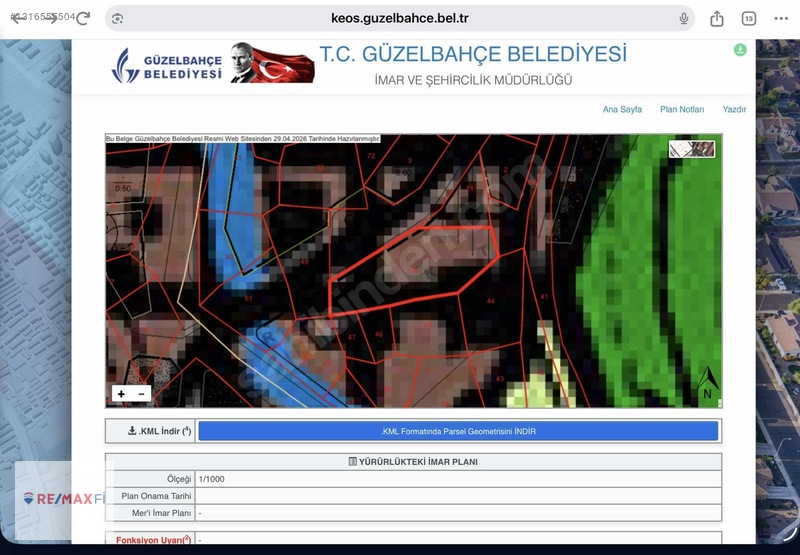800x555 pixels.
Task: Click the T.C. GÜZELBAHÇE BELEDİYESİ title
Action: (473, 54)
